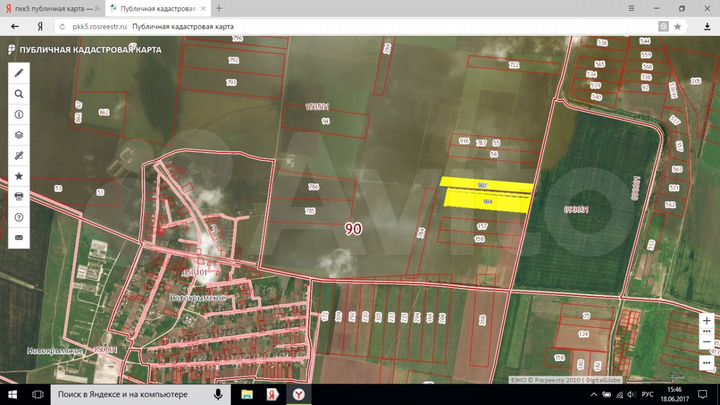The height and width of the screenshot is (405, 720).
Task: Print the map using printer icon
Action: click(x=18, y=196)
